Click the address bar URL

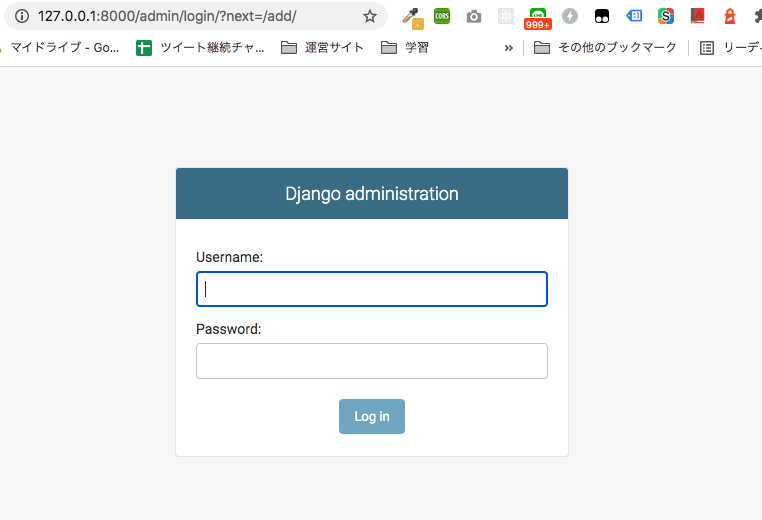click(x=167, y=16)
